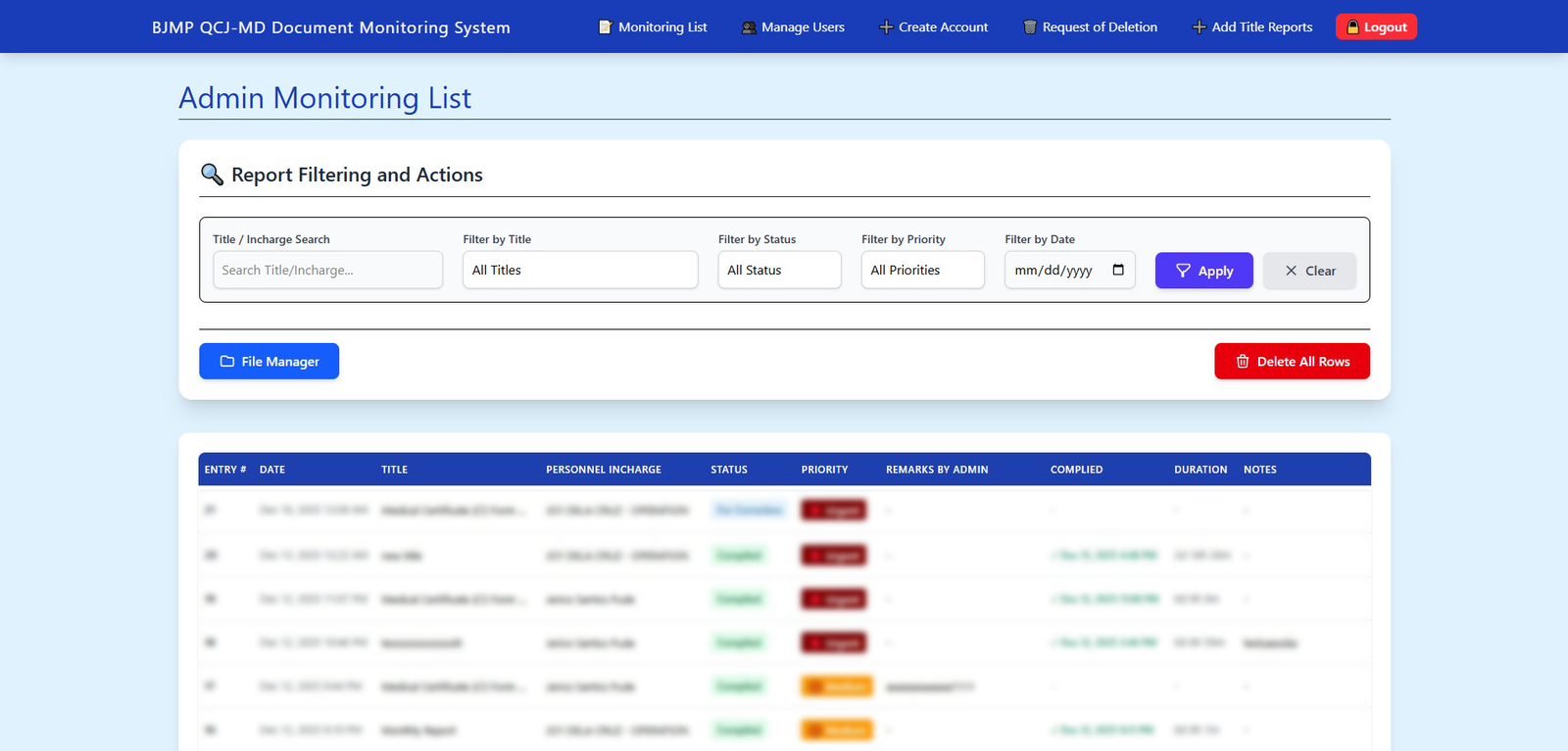1568x751 pixels.
Task: Click the trash icon on Delete All Rows
Action: (1242, 362)
